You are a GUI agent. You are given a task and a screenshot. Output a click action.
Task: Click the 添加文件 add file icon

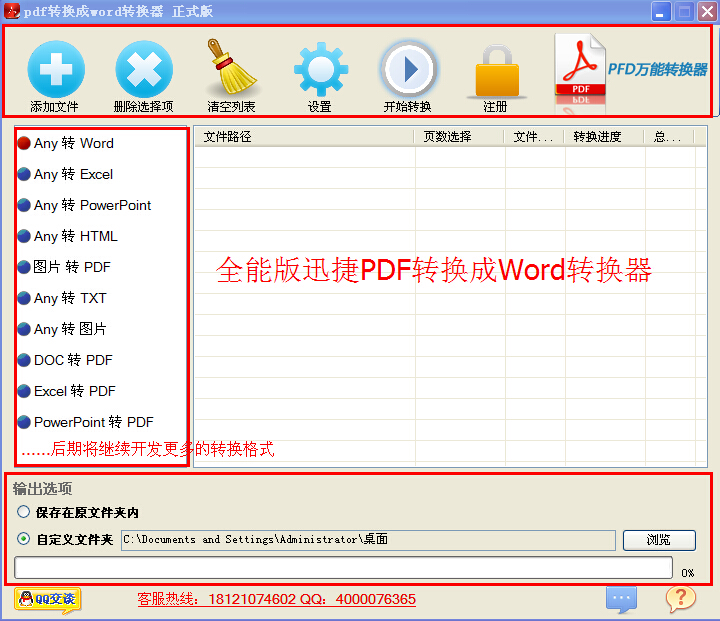pos(56,69)
